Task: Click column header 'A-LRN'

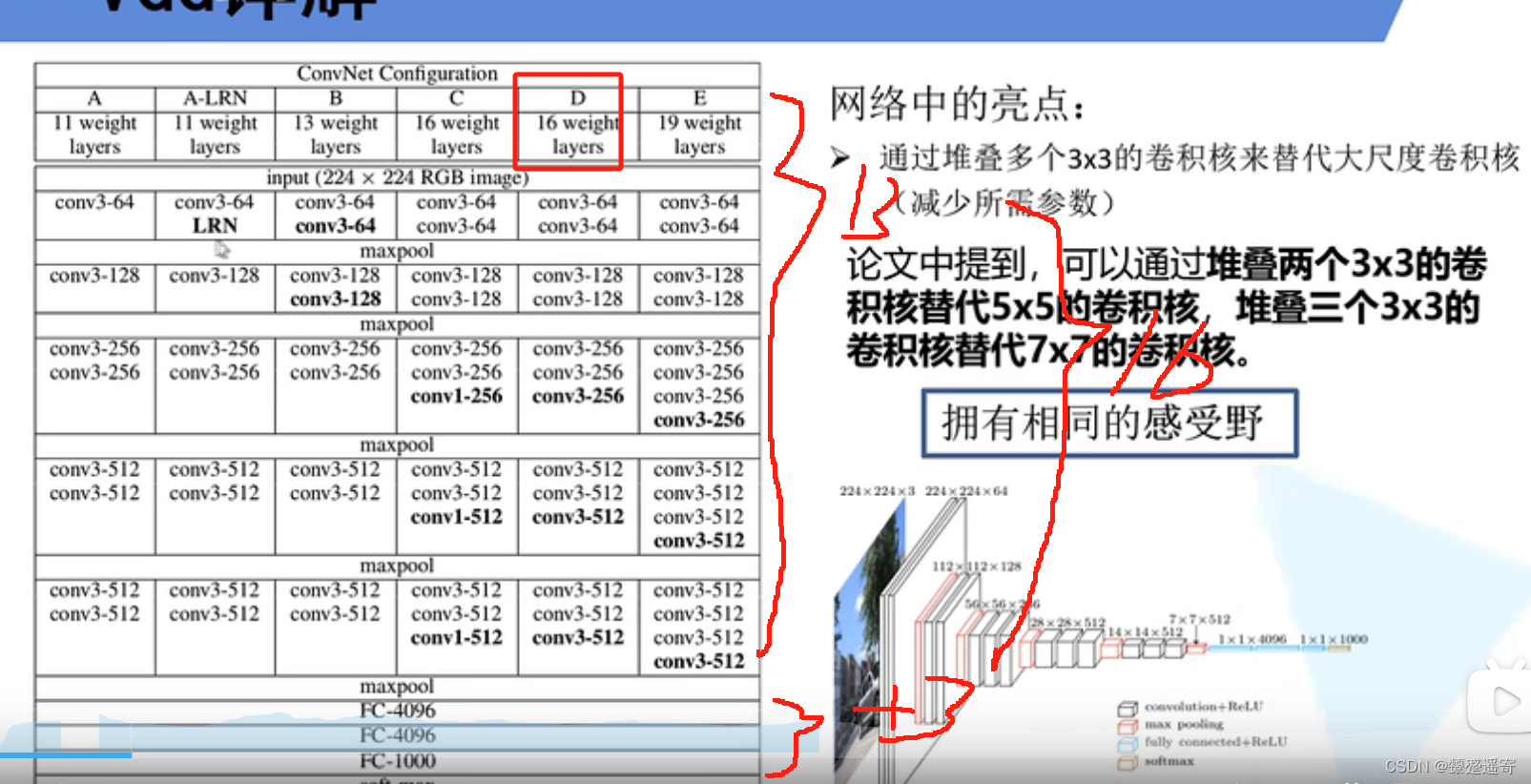Action: pos(215,98)
